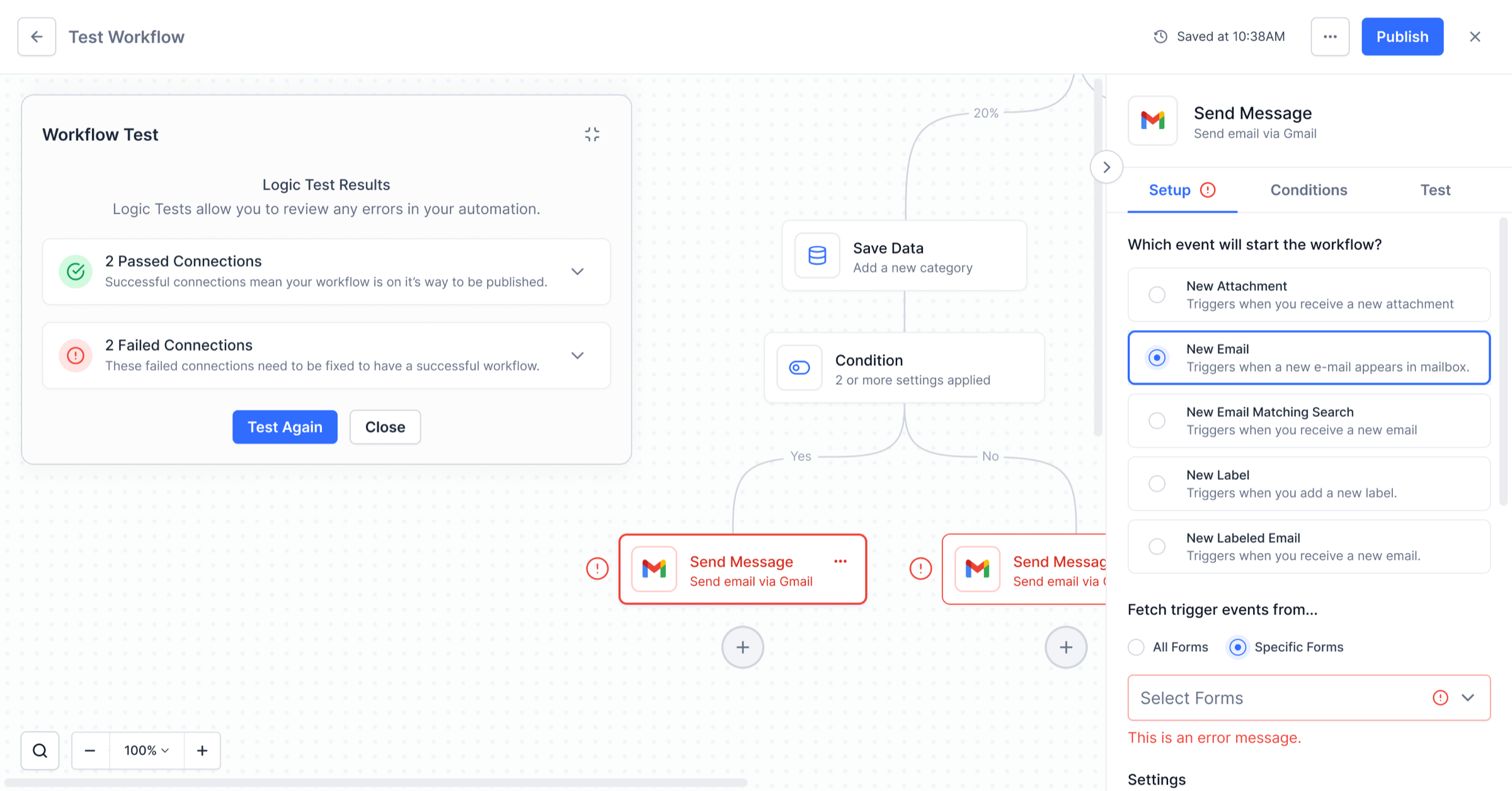Add a step below the No-branch Send Message
This screenshot has width=1512, height=791.
[1066, 647]
